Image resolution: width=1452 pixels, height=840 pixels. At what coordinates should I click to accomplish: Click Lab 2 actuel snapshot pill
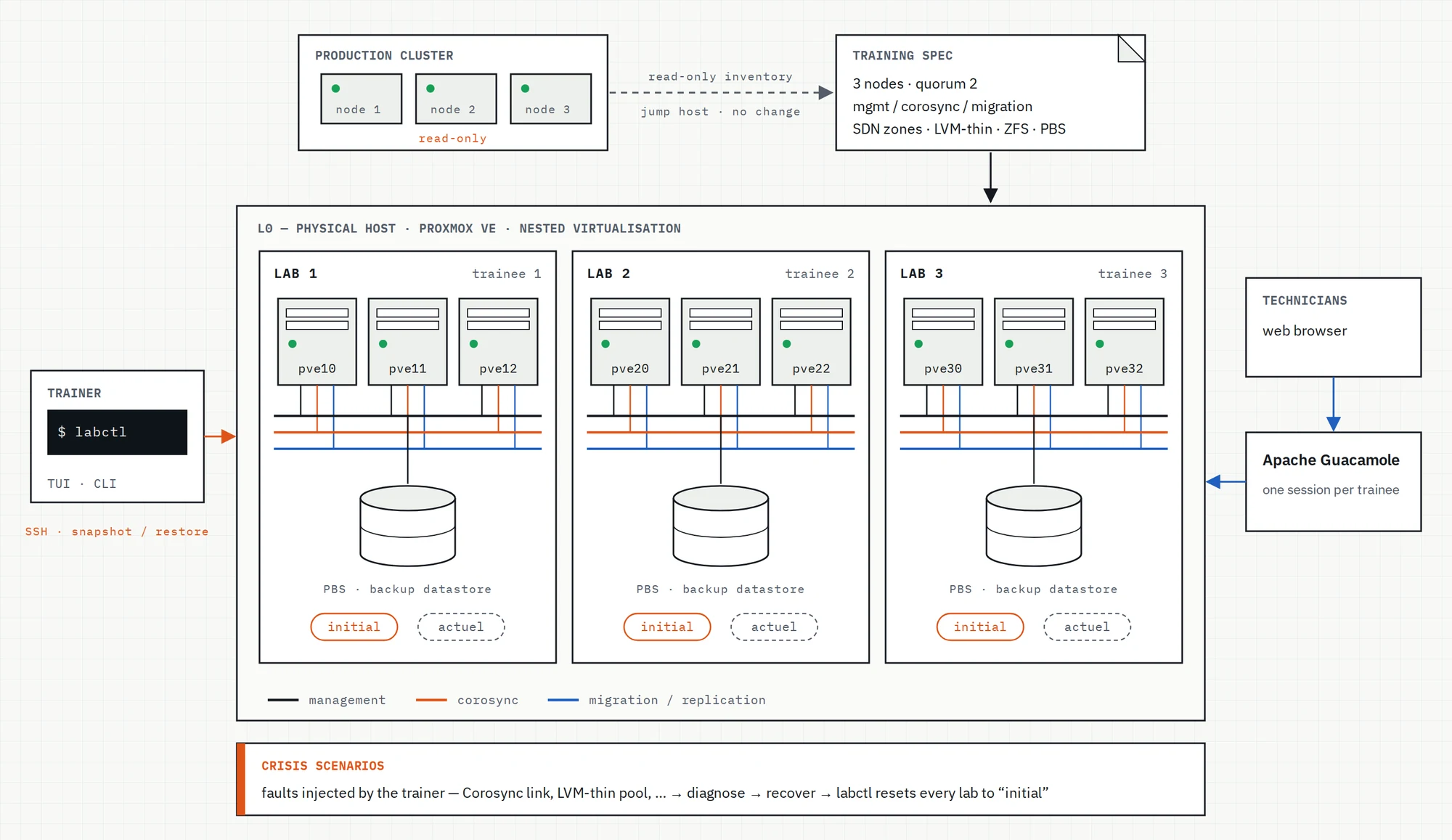coord(774,627)
